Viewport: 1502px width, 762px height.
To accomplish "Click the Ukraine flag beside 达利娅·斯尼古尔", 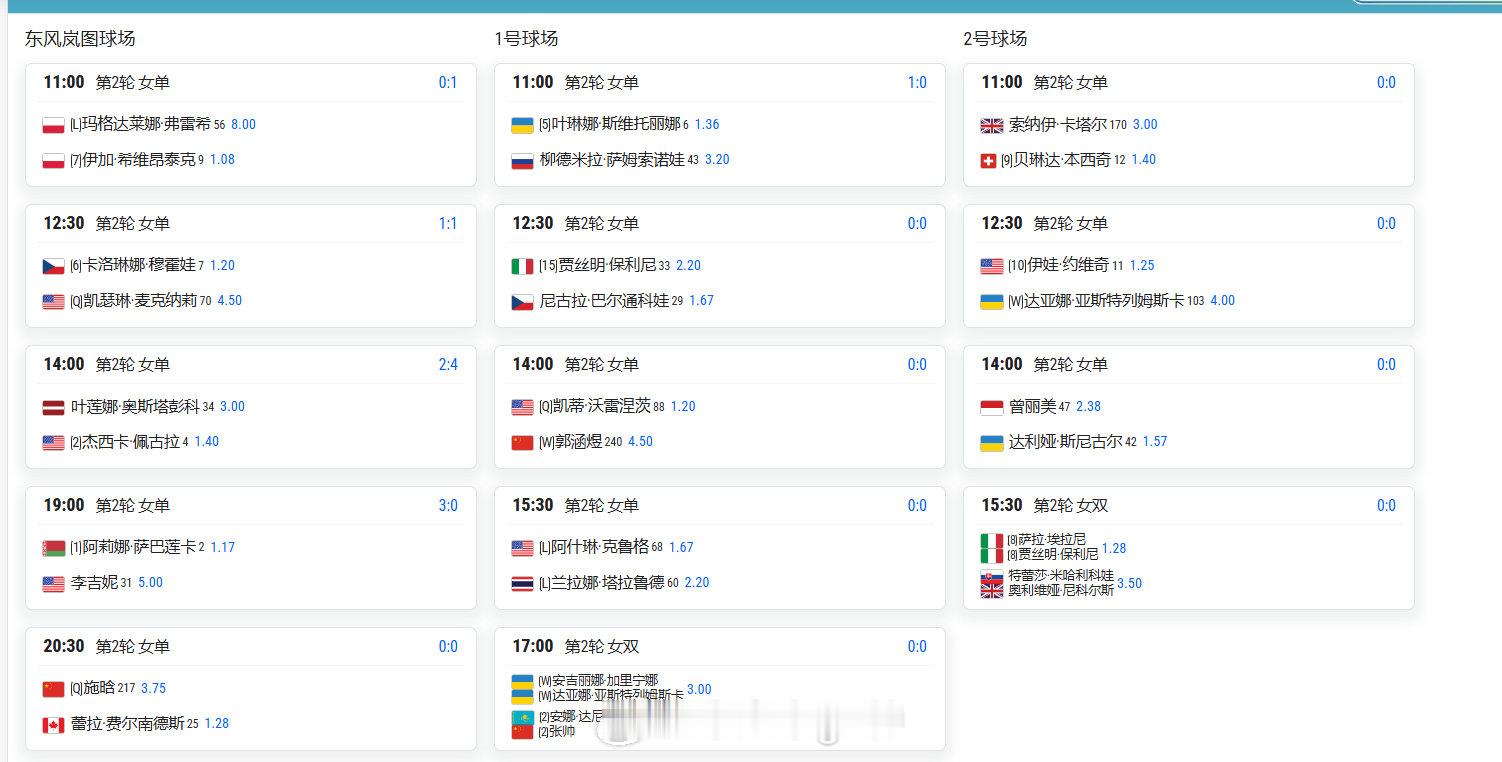I will [x=991, y=442].
